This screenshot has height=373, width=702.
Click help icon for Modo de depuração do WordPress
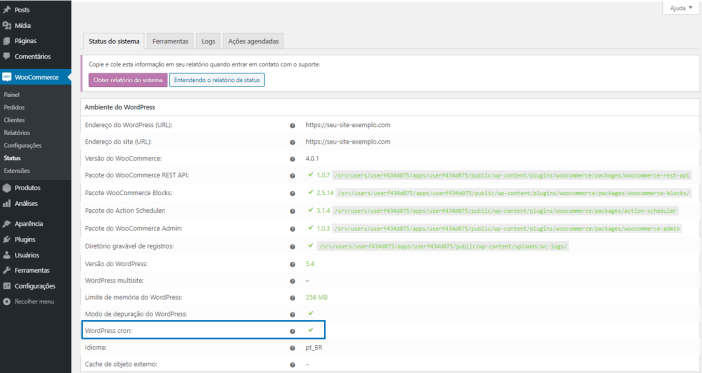(292, 314)
